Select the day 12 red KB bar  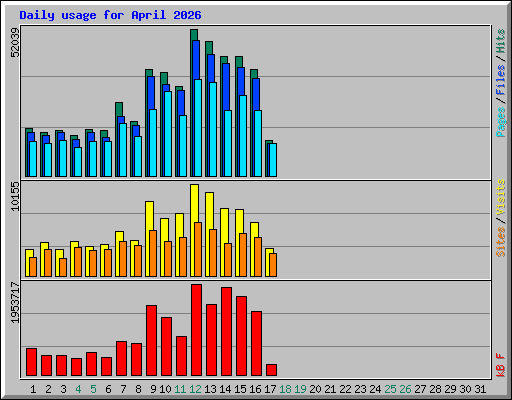pos(196,330)
